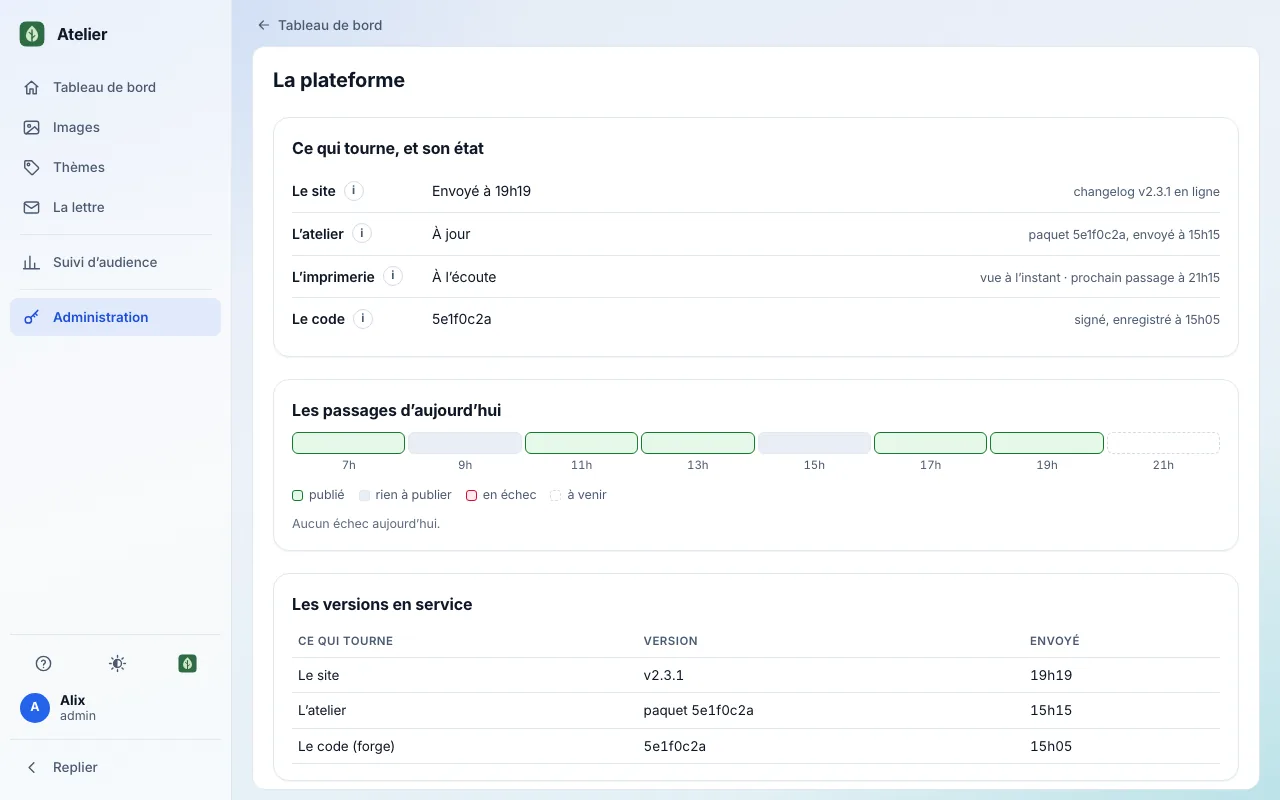Select the 17h run bar

point(930,443)
